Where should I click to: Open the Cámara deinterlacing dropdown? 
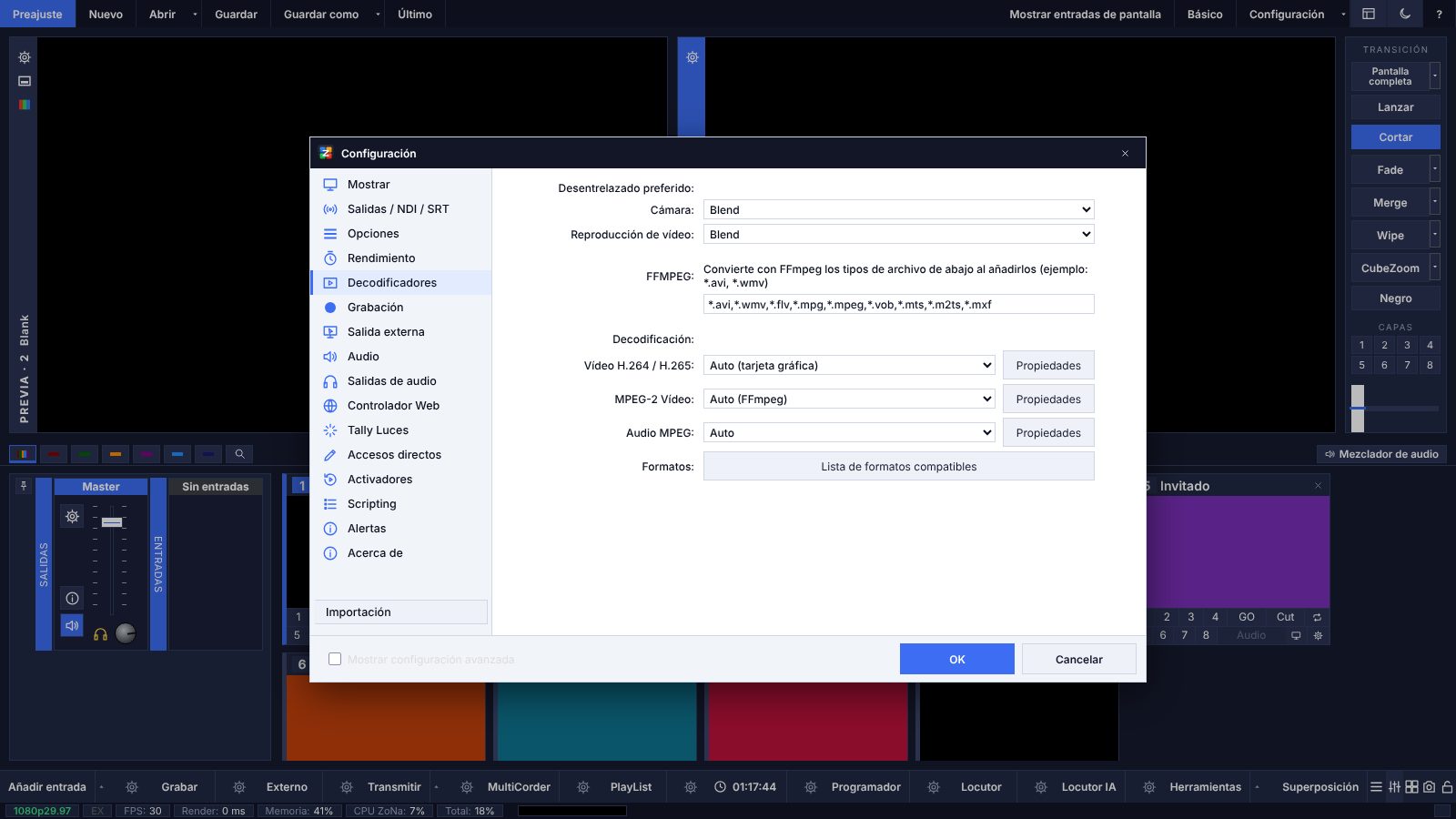[x=898, y=209]
